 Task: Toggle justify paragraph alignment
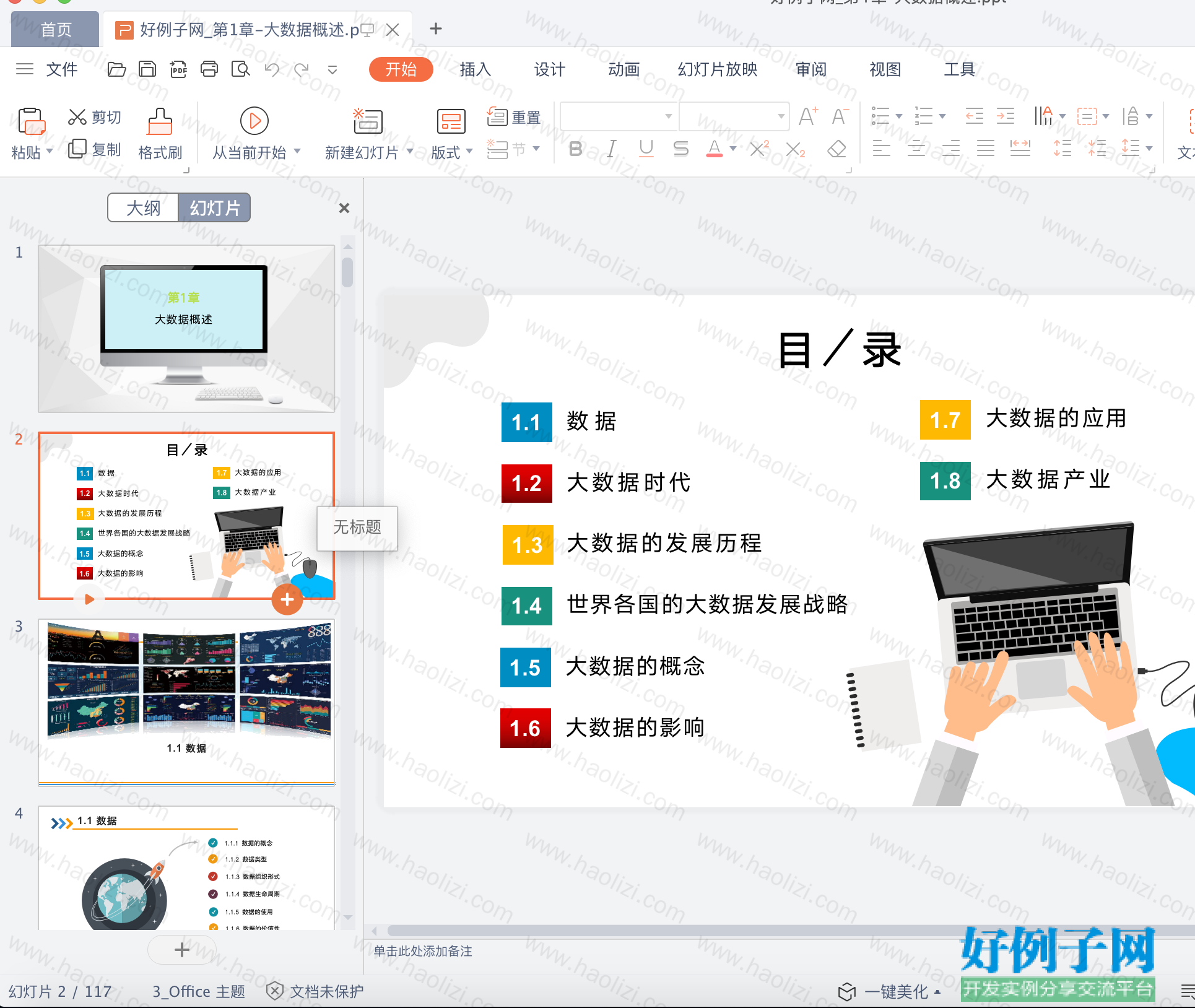[985, 149]
